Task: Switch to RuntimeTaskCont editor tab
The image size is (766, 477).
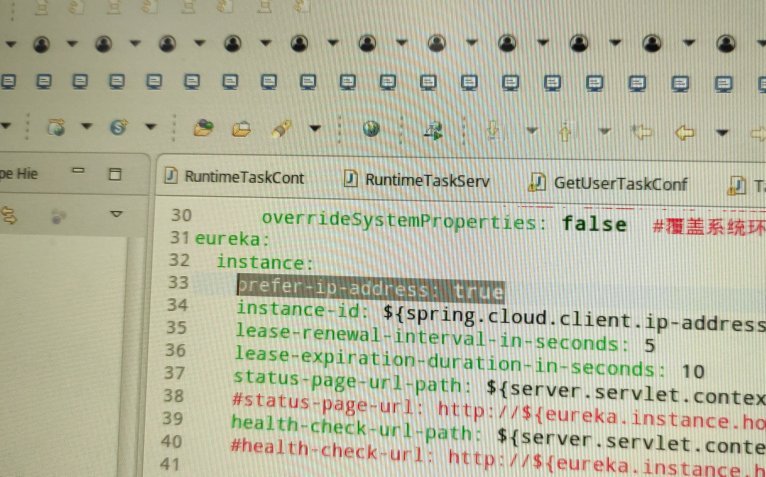Action: pyautogui.click(x=234, y=177)
